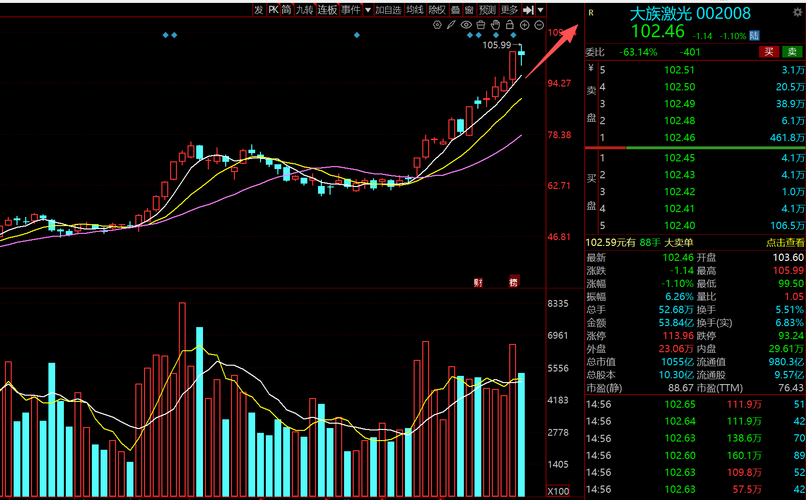806x500 pixels.
Task: Expand the 更多 more menu
Action: pos(509,10)
